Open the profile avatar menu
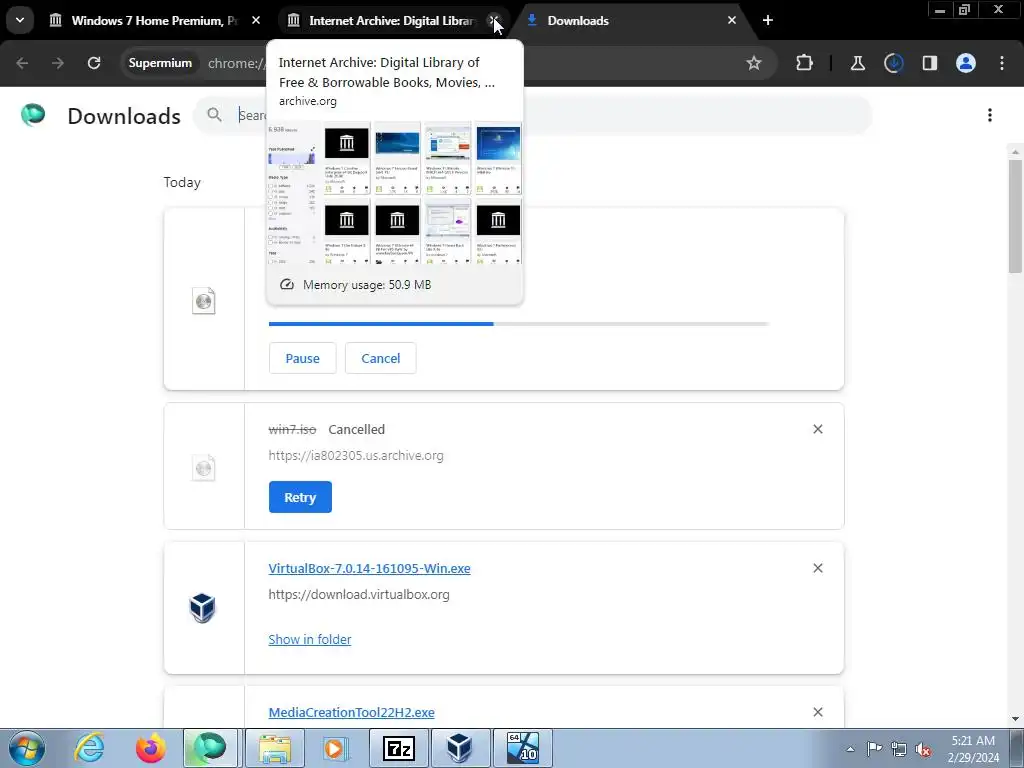This screenshot has height=768, width=1024. click(966, 63)
